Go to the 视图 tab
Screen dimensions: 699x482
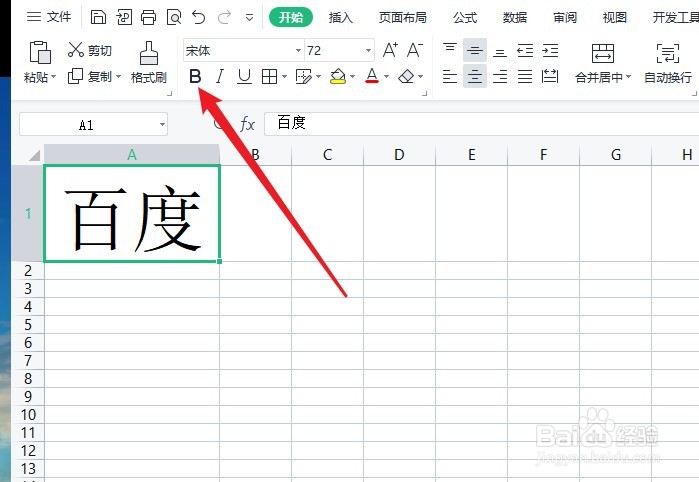coord(615,17)
